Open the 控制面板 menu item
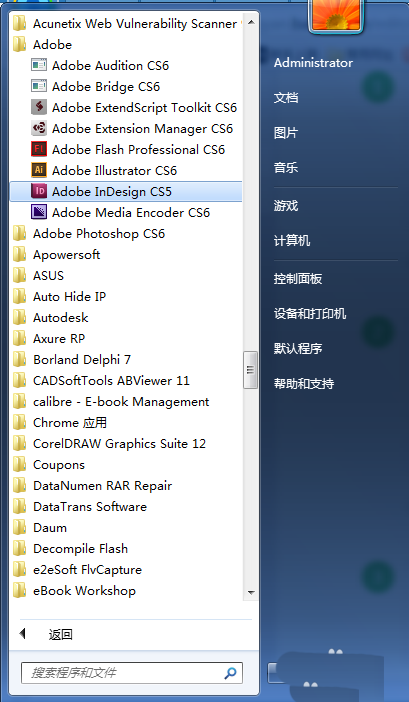Image resolution: width=409 pixels, height=702 pixels. 298,278
